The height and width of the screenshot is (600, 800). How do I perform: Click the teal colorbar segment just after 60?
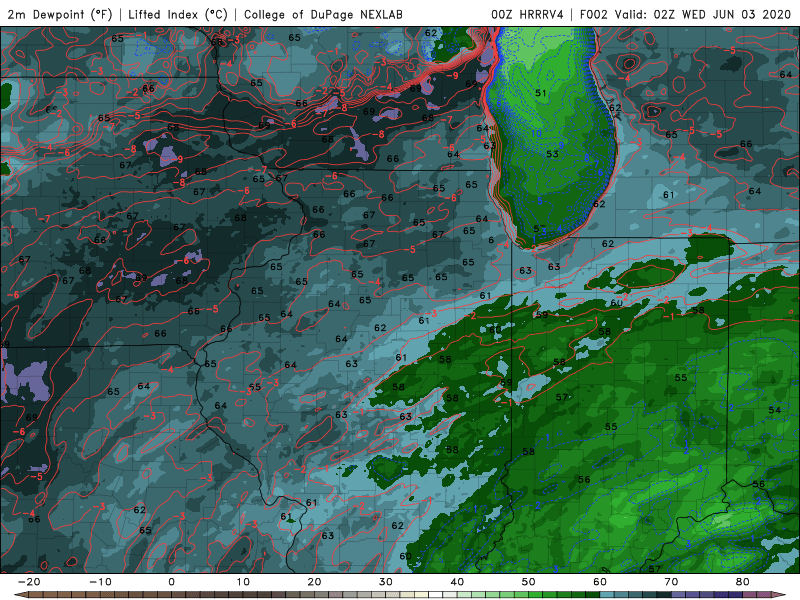[x=607, y=595]
